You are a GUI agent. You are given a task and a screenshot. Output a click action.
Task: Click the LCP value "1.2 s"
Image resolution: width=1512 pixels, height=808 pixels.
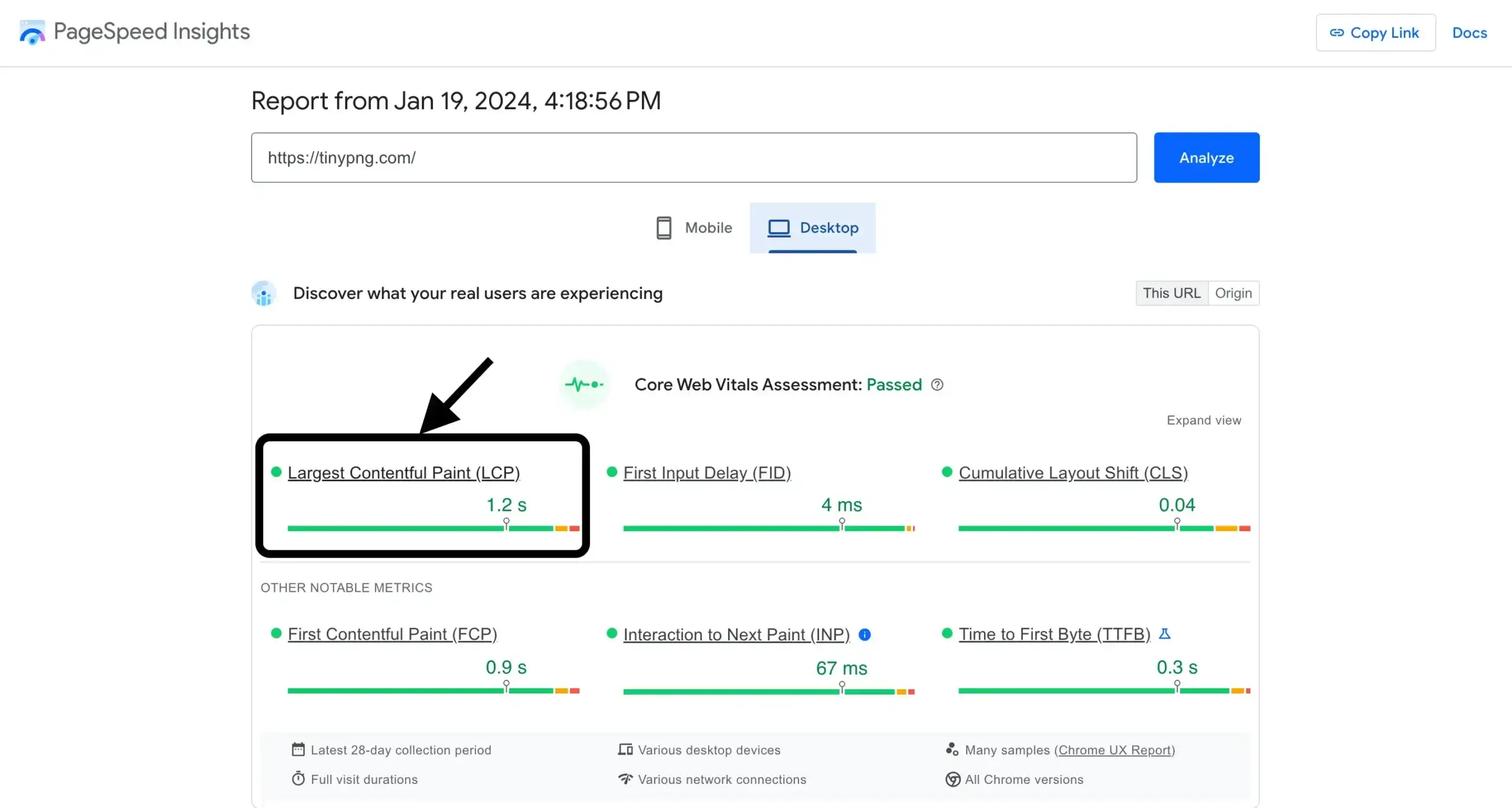(506, 505)
